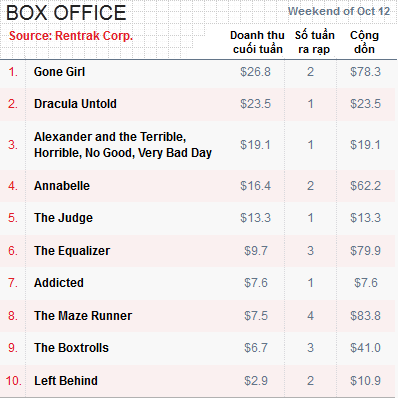The image size is (398, 398).
Task: Click the Doanh thu cuối tuần header
Action: 257,42
